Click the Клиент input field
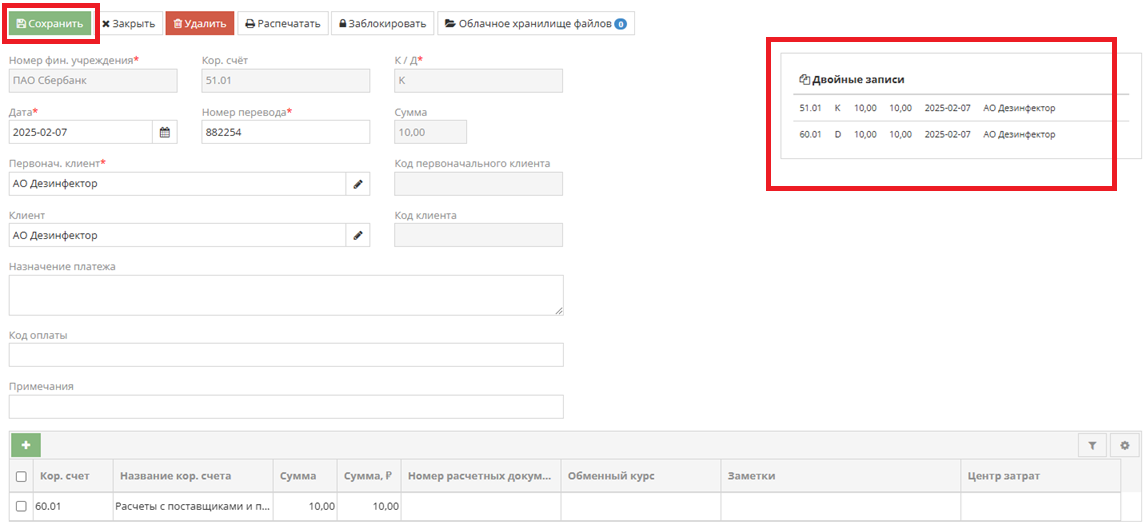Image resolution: width=1146 pixels, height=525 pixels. (178, 235)
